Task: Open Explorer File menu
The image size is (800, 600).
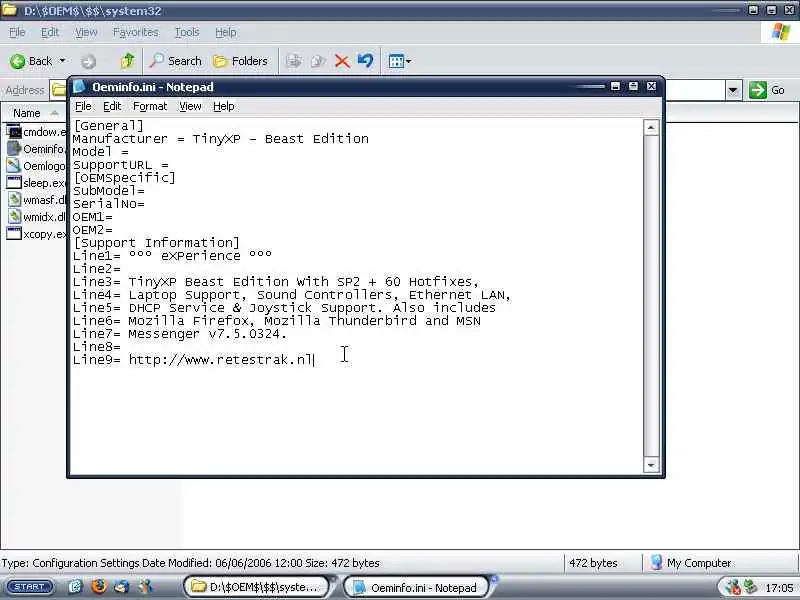Action: pyautogui.click(x=17, y=32)
